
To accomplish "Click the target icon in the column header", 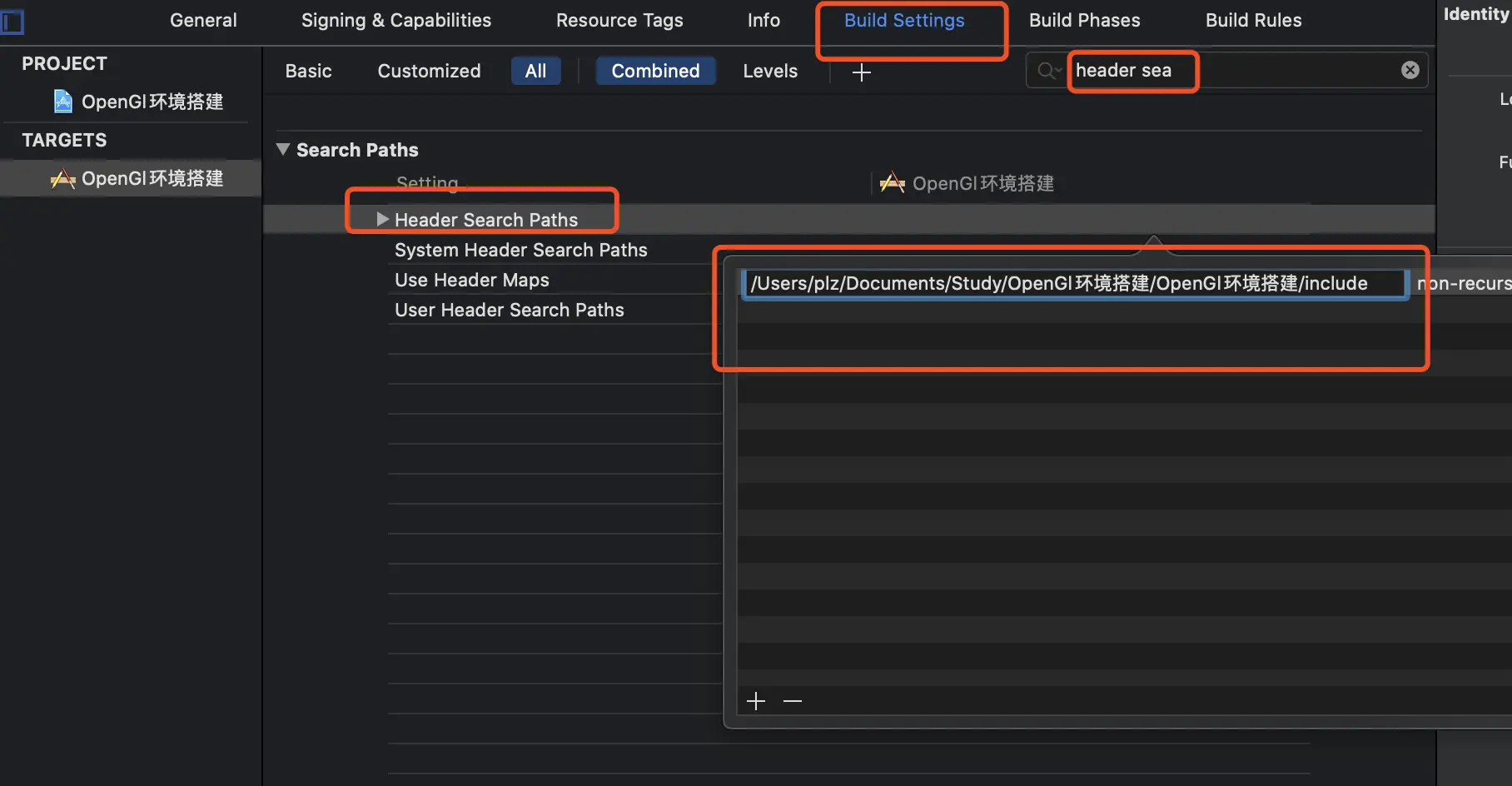I will pos(893,182).
